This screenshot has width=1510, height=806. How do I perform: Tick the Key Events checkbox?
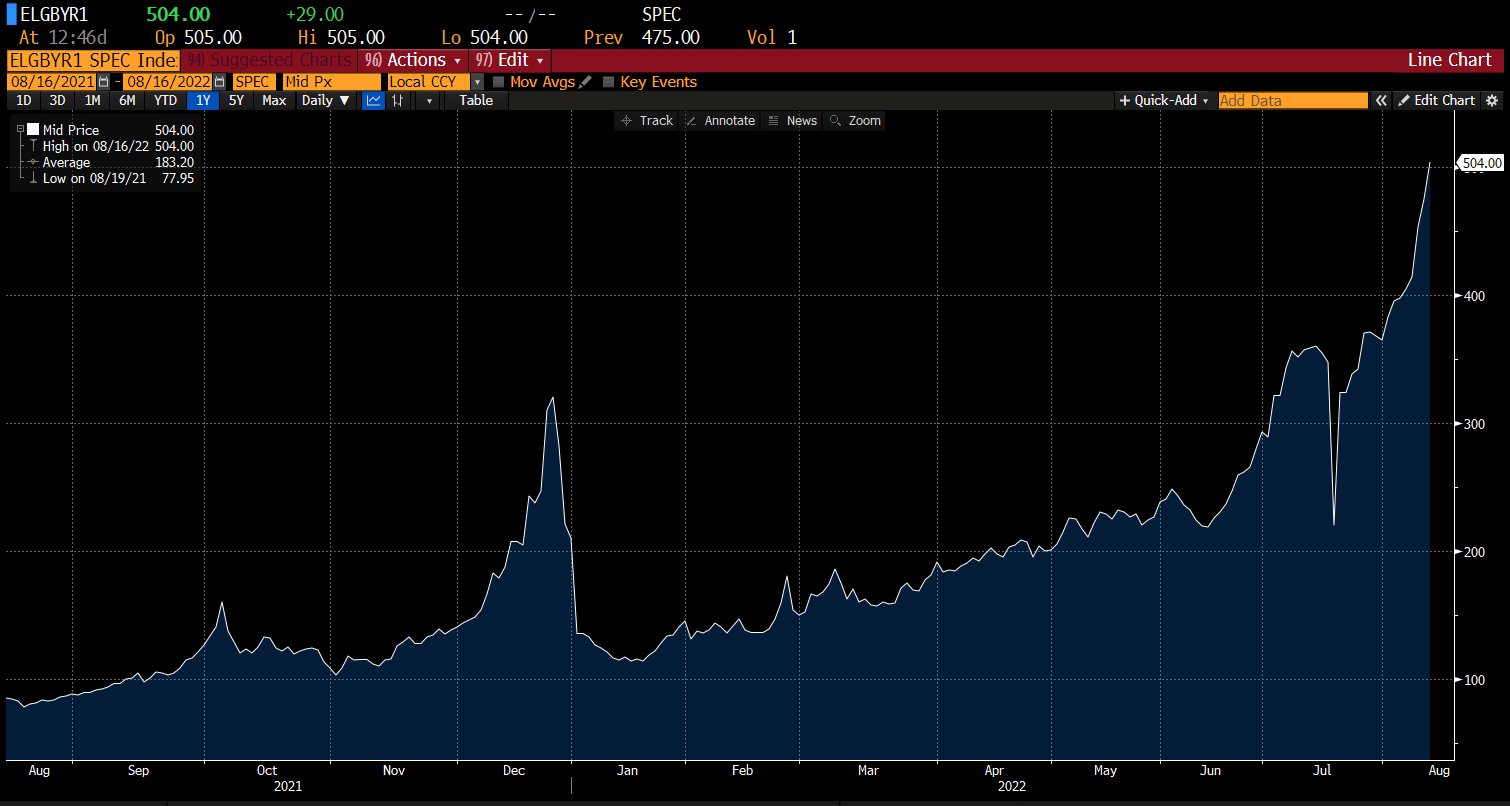click(609, 82)
